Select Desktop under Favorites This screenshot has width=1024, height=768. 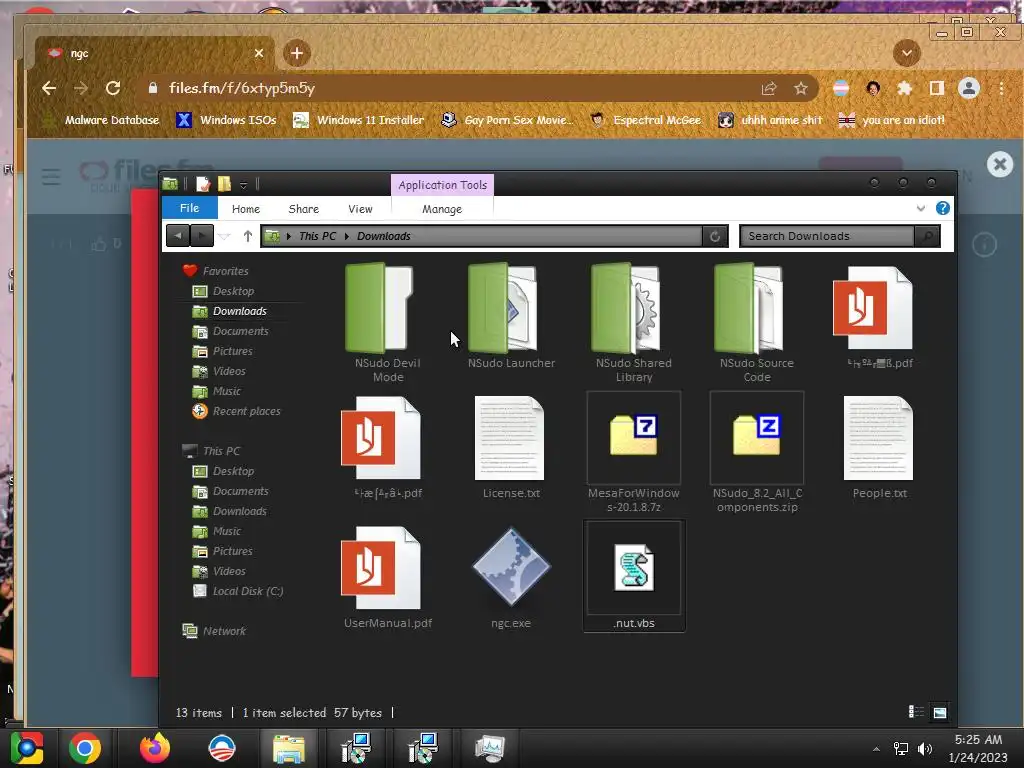[233, 291]
